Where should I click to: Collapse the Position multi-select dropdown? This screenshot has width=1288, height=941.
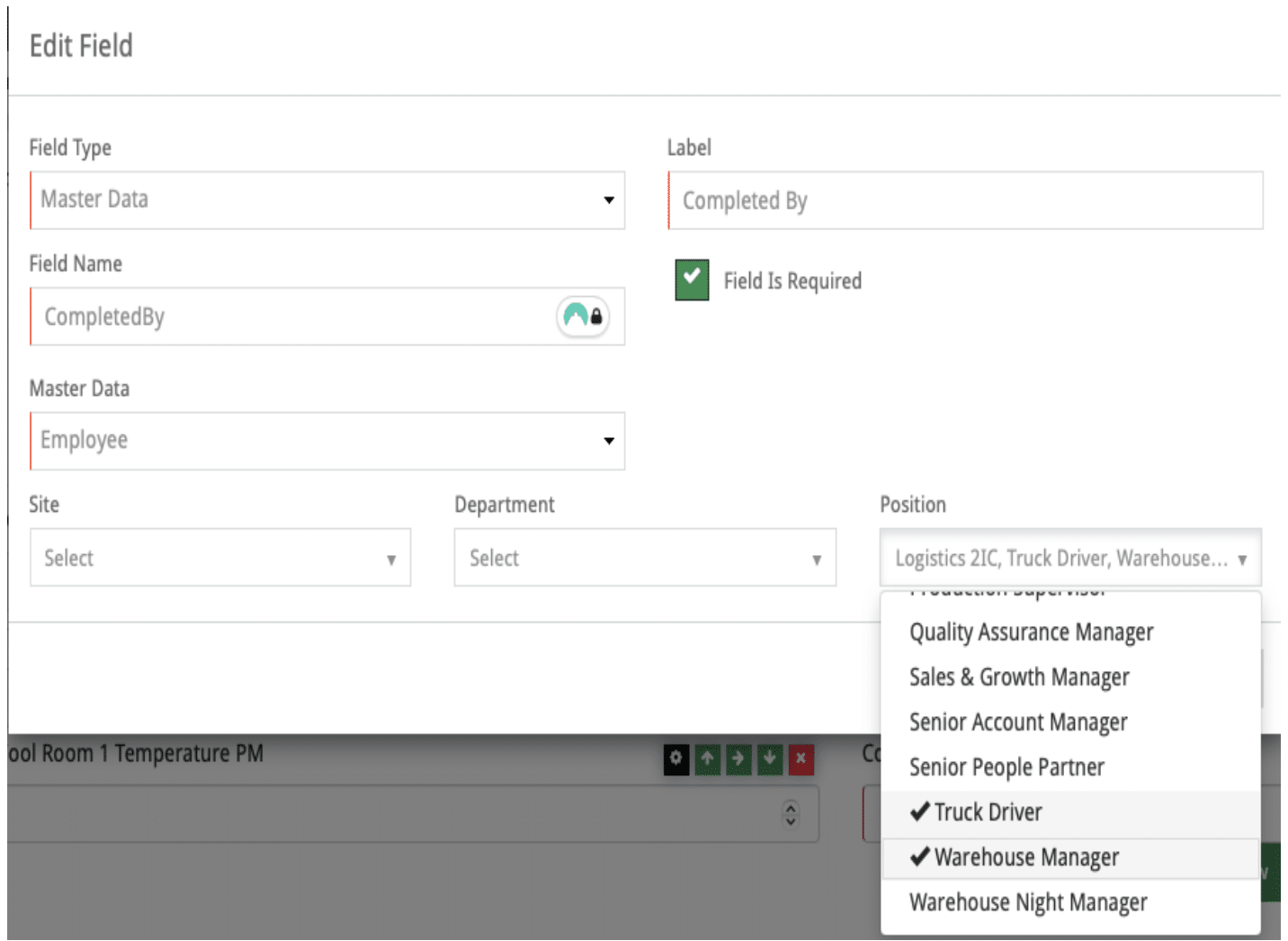[1070, 559]
